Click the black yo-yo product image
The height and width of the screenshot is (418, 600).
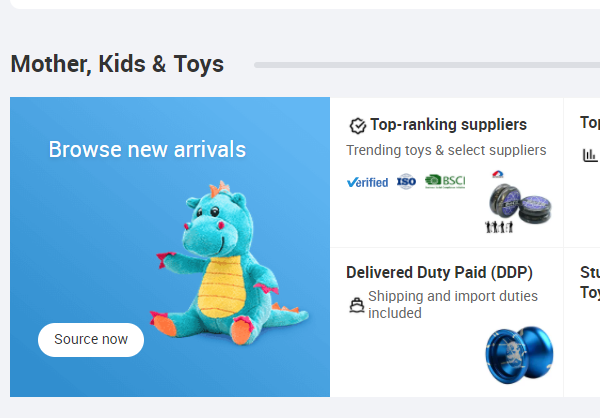pos(520,203)
